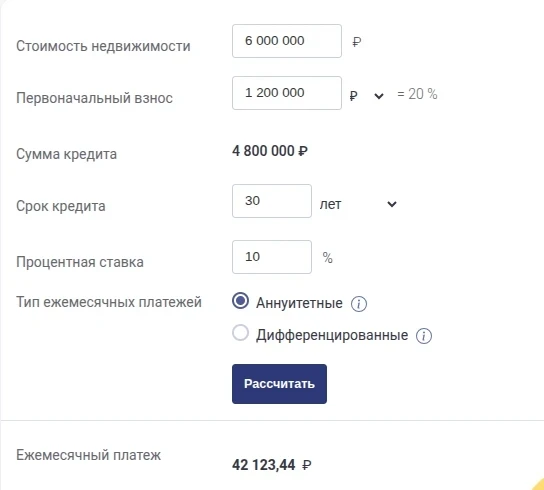
Task: Expand down payment unit chevron
Action: [x=379, y=96]
